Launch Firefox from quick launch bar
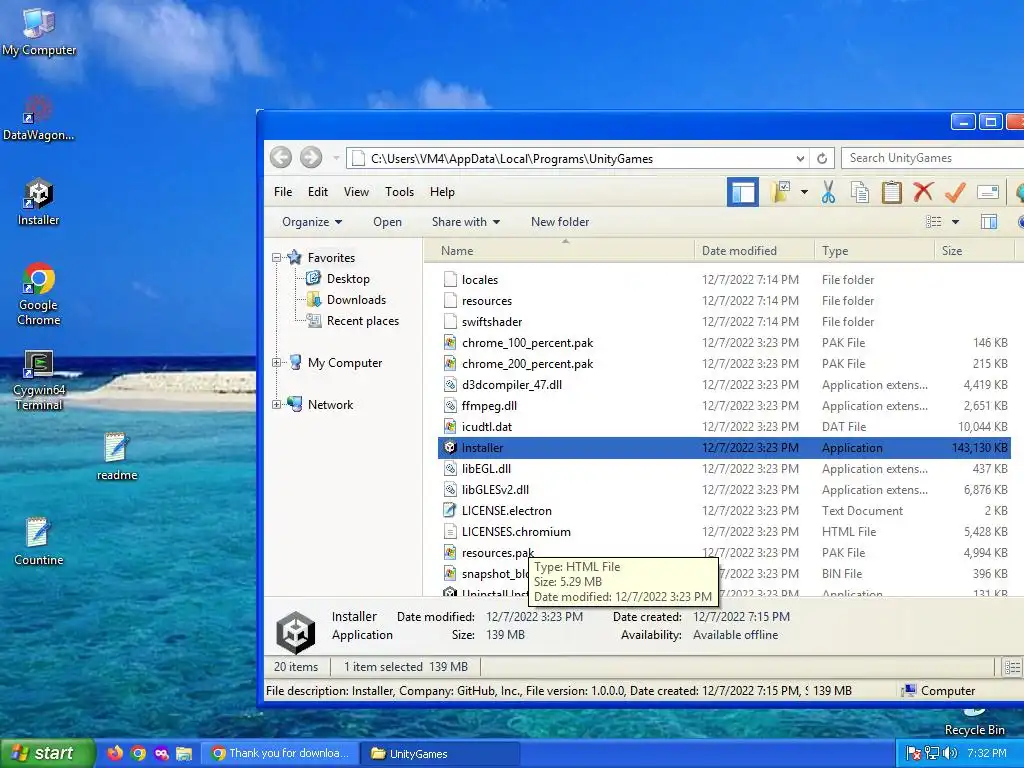The width and height of the screenshot is (1024, 768). click(x=115, y=753)
